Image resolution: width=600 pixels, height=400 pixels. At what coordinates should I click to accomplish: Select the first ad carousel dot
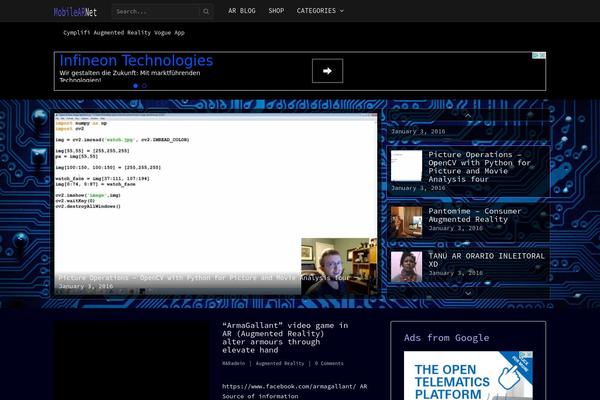(x=135, y=86)
